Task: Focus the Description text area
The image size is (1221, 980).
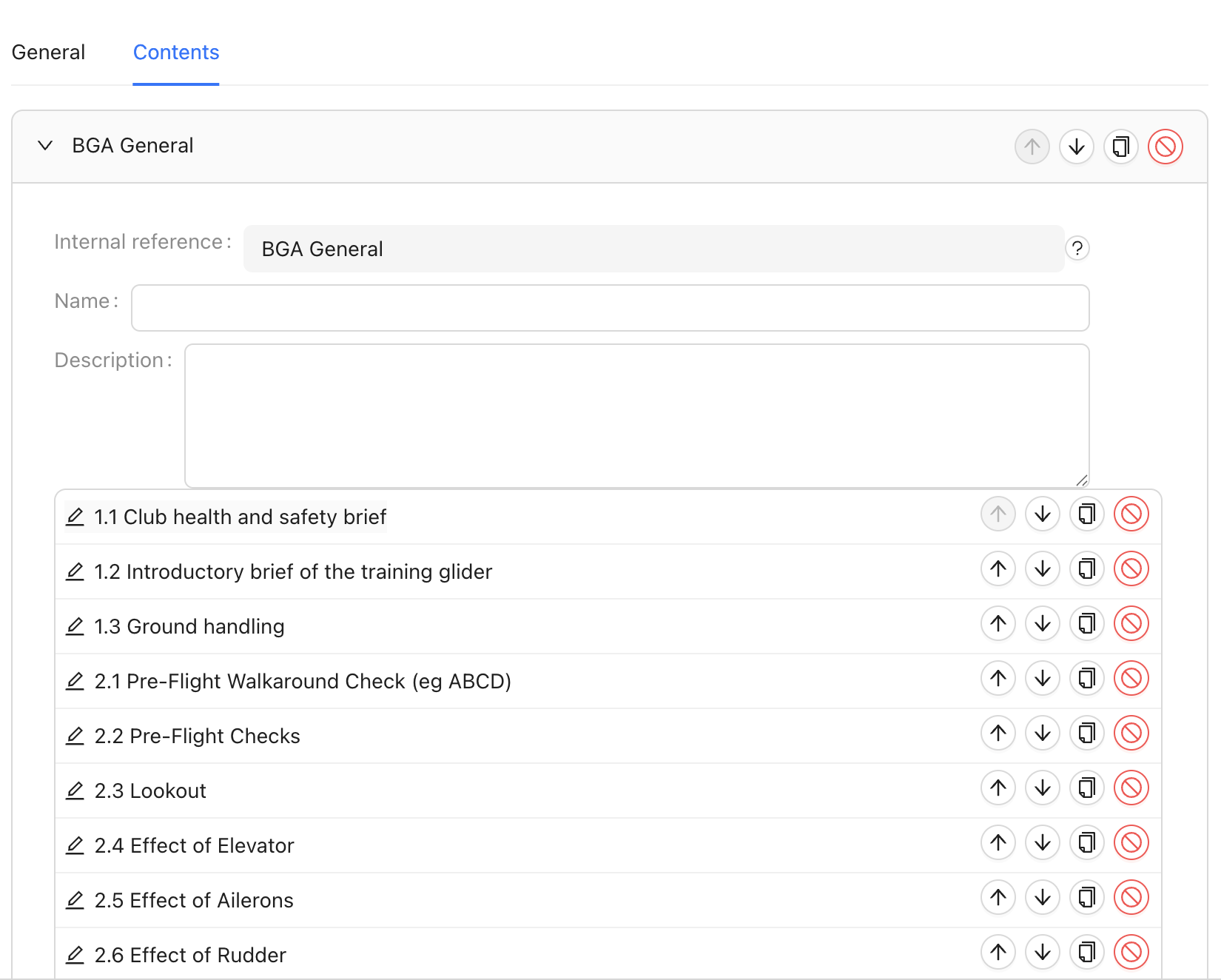Action: coord(636,415)
